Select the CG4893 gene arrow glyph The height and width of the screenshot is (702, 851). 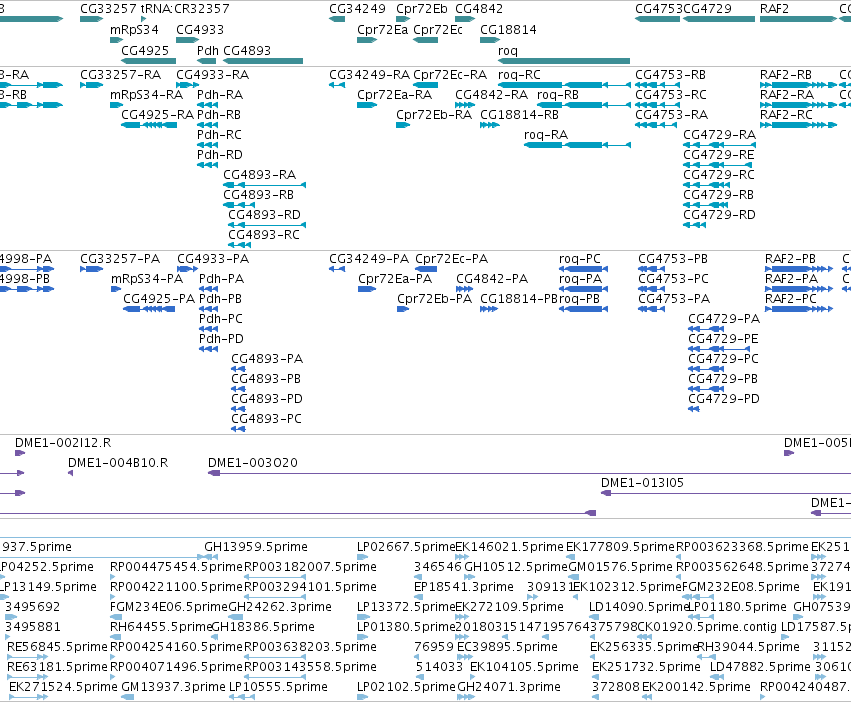[263, 61]
